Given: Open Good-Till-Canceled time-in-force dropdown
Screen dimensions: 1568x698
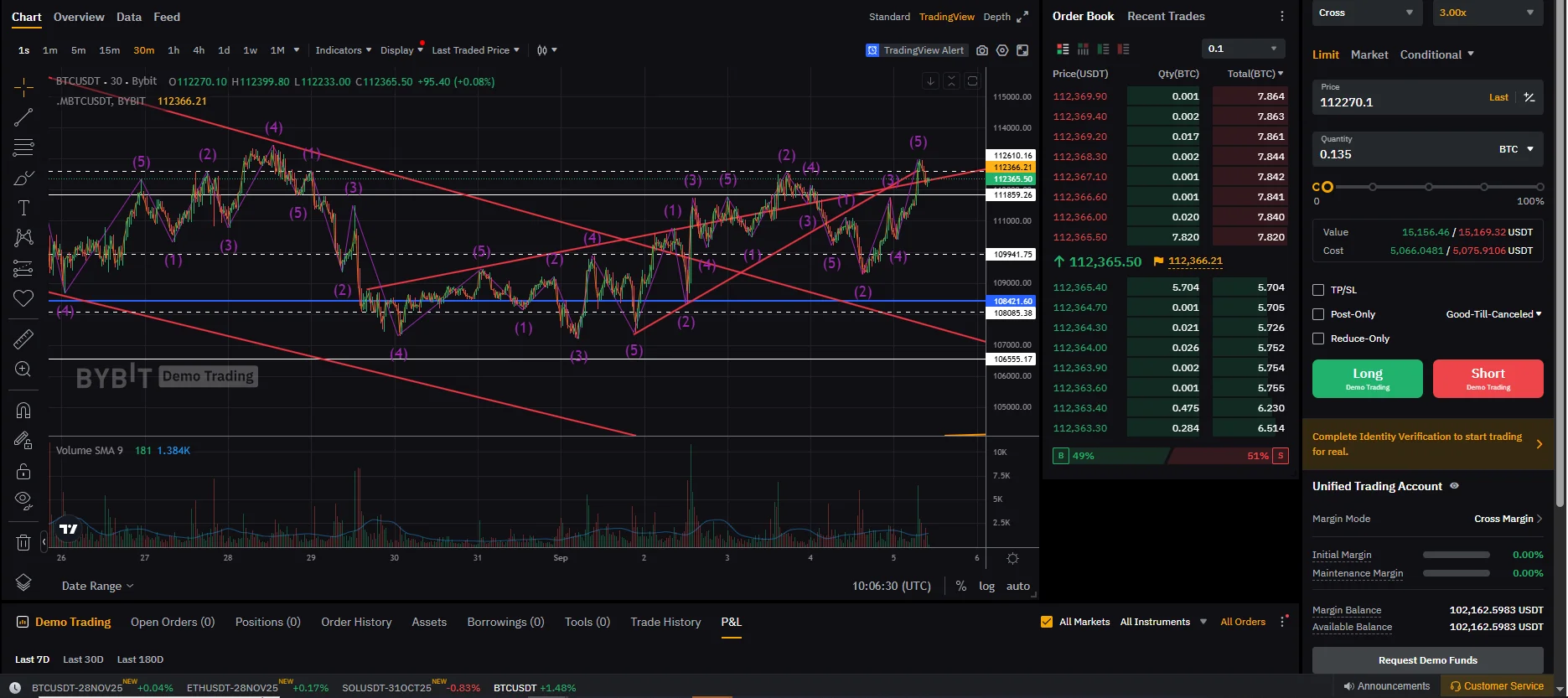Looking at the screenshot, I should (1494, 314).
